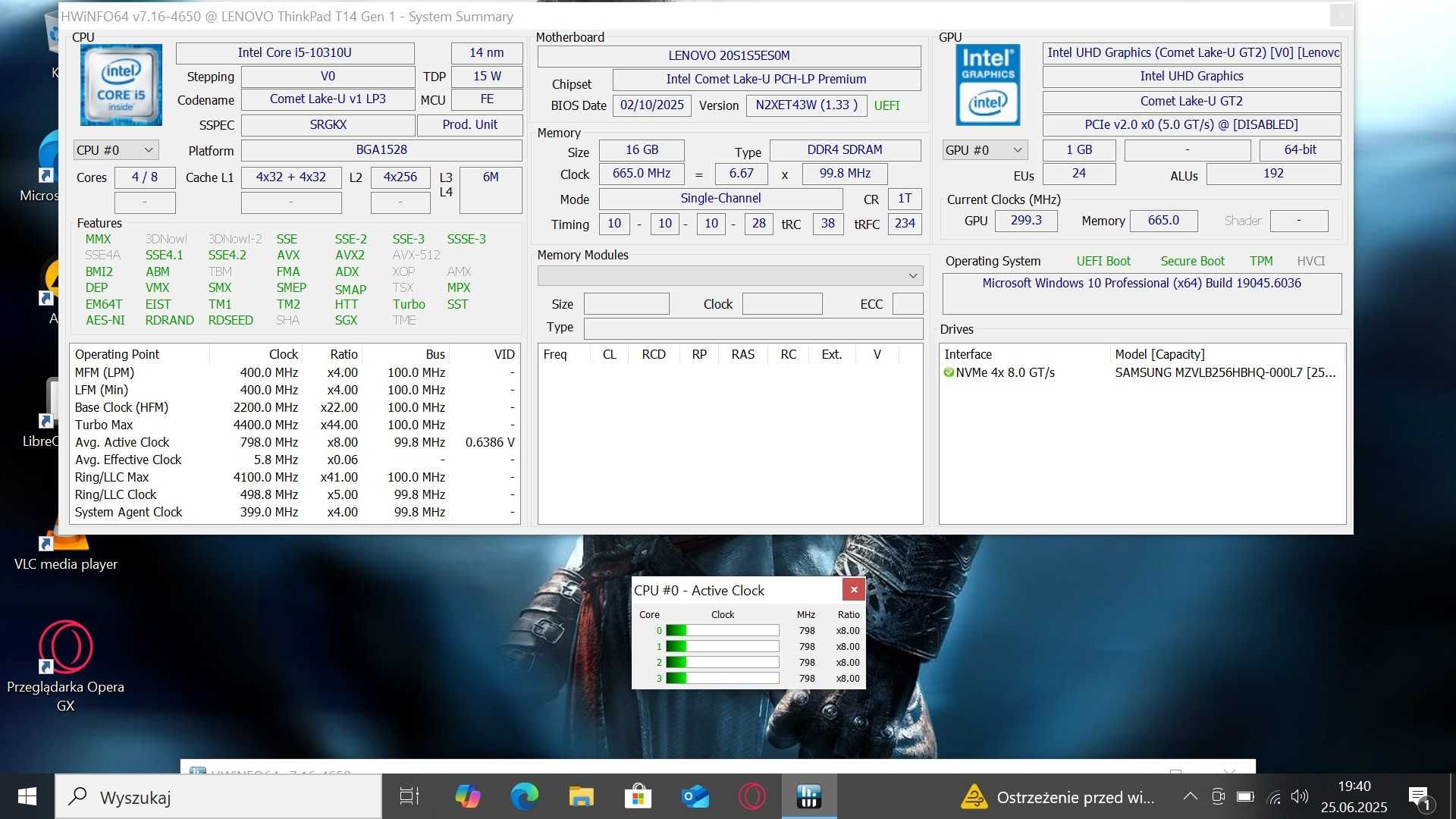Click the Wyszukaj search box
The image size is (1456, 819).
pyautogui.click(x=218, y=797)
